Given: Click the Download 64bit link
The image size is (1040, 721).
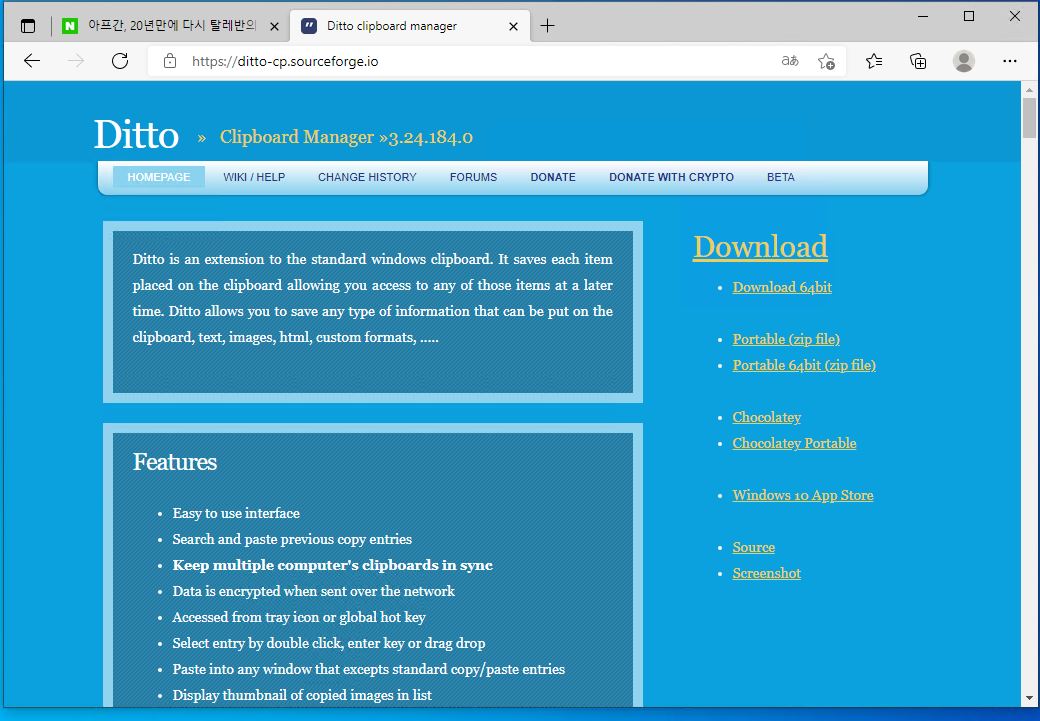Looking at the screenshot, I should pyautogui.click(x=782, y=287).
